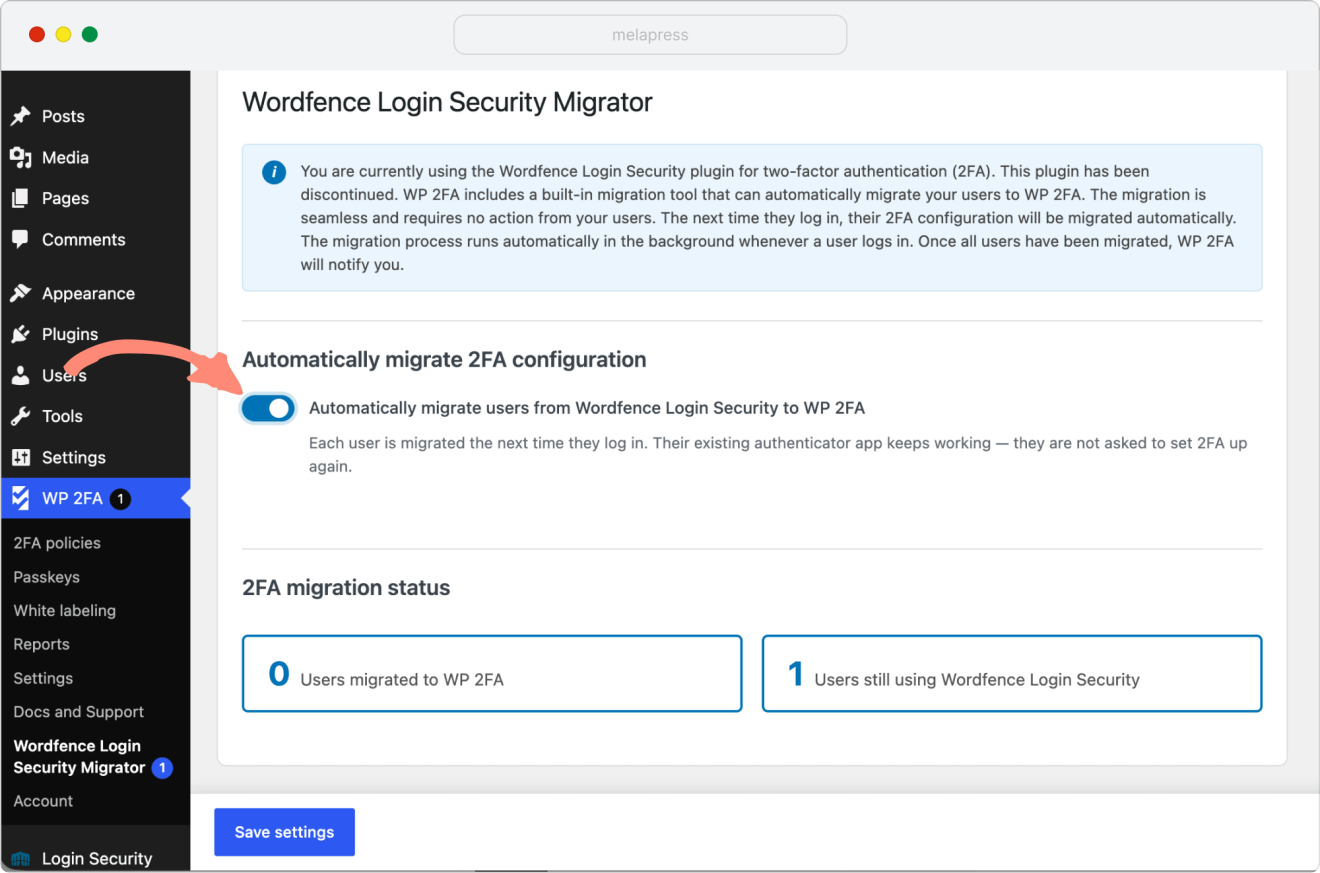Screen dimensions: 1320x873
Task: Click the Media library icon
Action: (20, 157)
